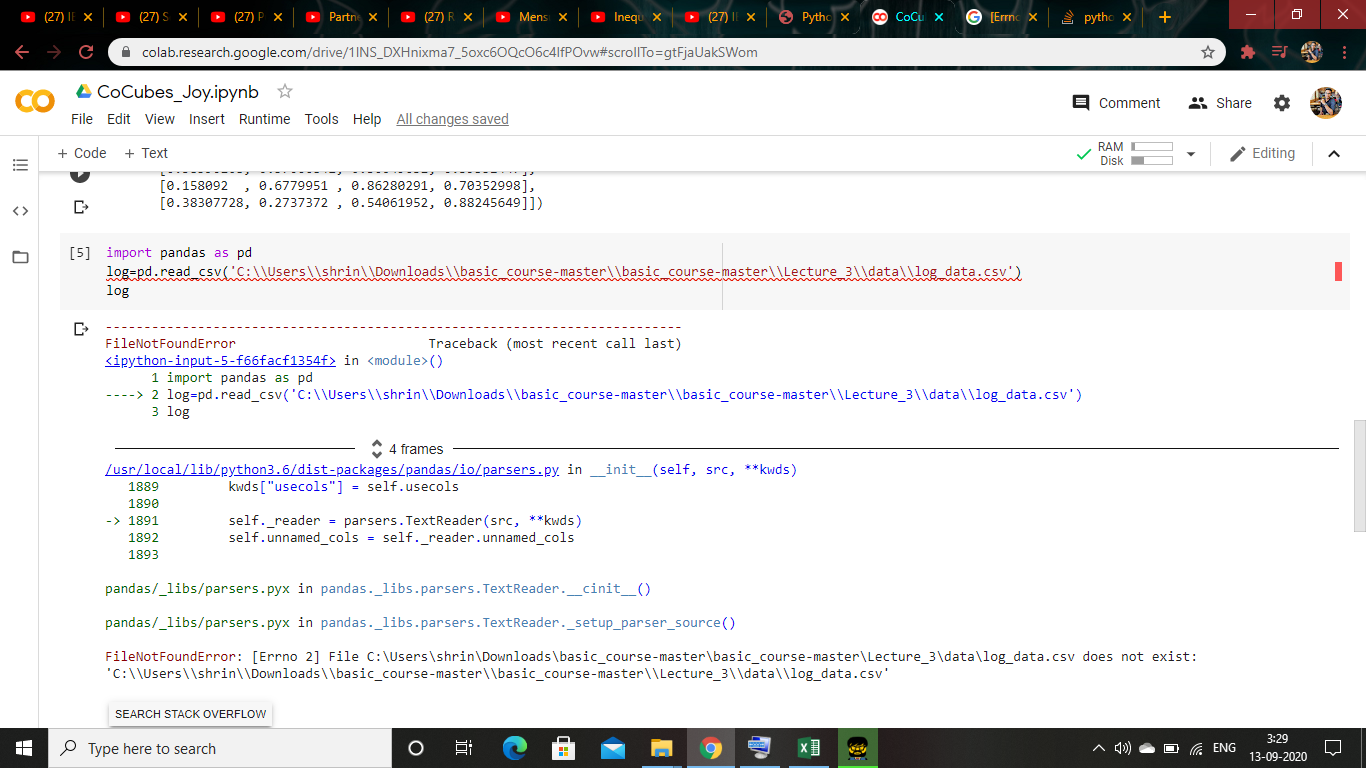Click the RAM usage bar indicator

(1152, 147)
